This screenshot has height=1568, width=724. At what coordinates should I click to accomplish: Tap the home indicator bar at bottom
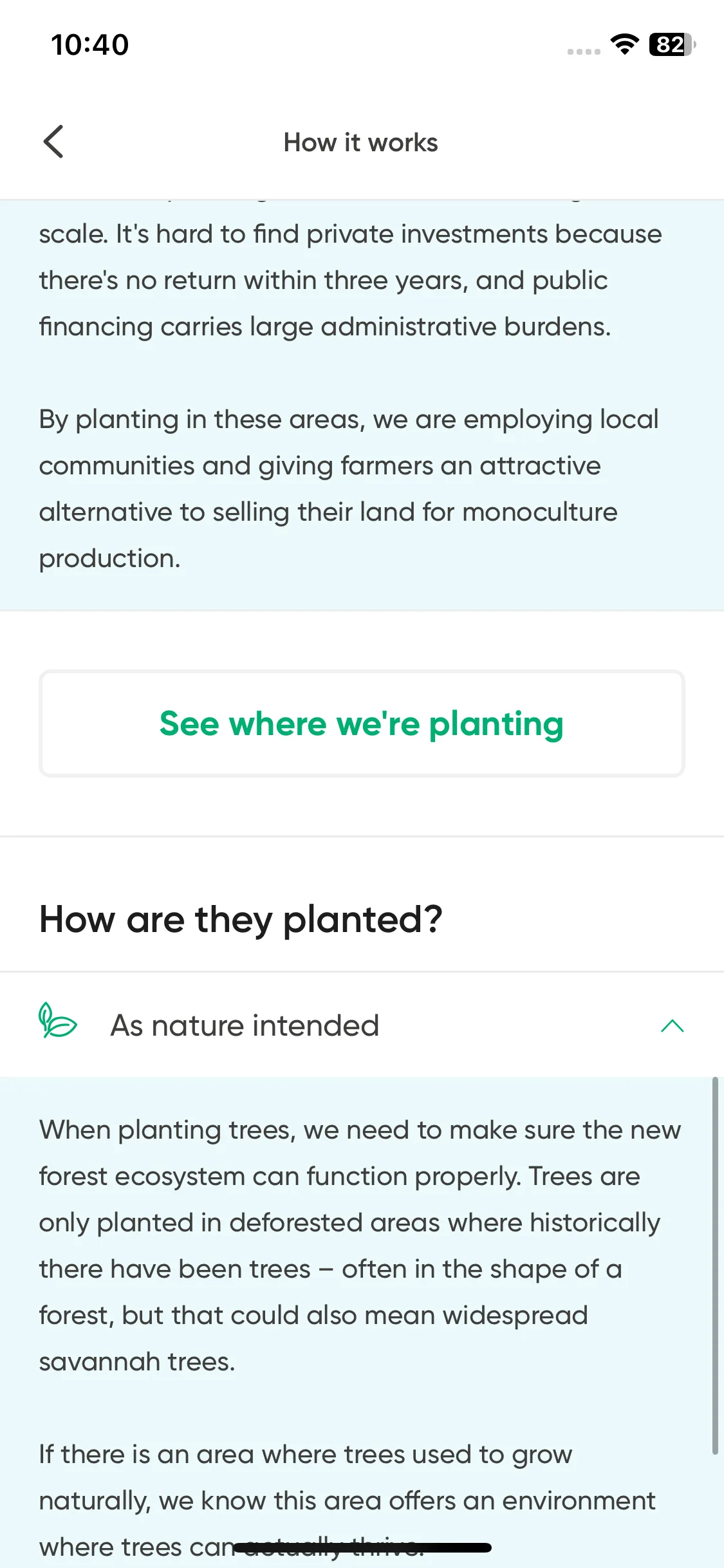tap(362, 1547)
